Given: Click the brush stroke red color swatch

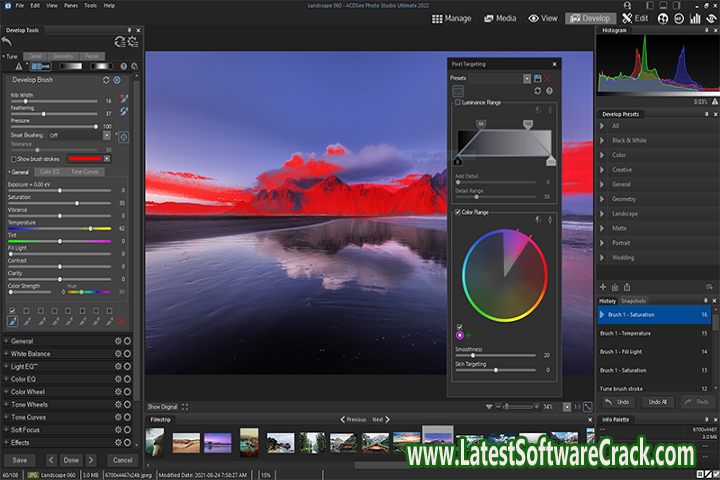Looking at the screenshot, I should pyautogui.click(x=84, y=158).
